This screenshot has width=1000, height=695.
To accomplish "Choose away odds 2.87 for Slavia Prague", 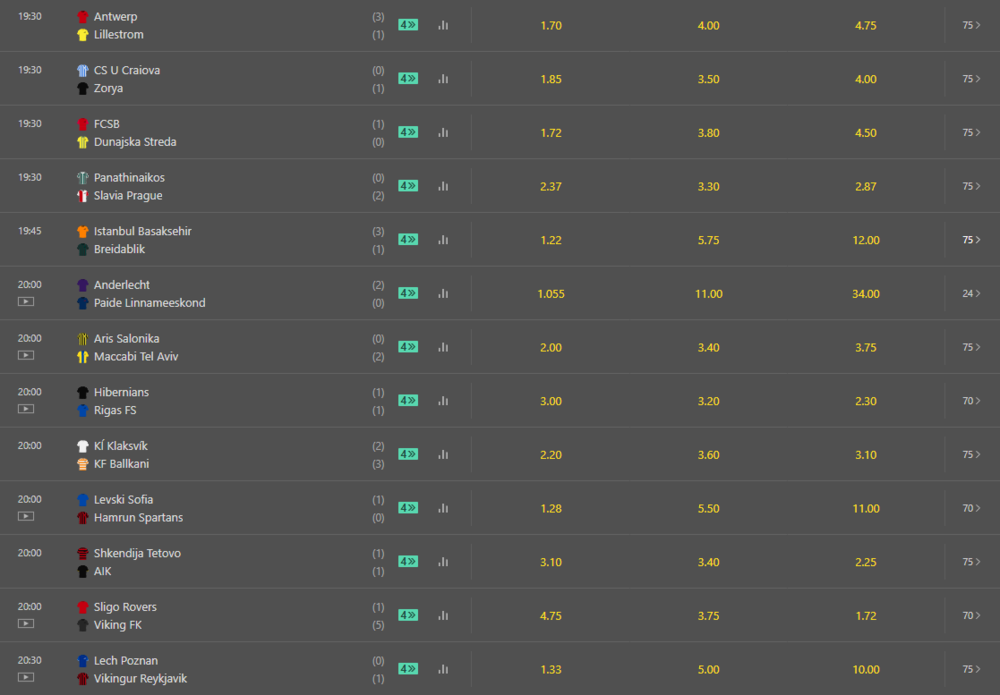I will pyautogui.click(x=866, y=186).
